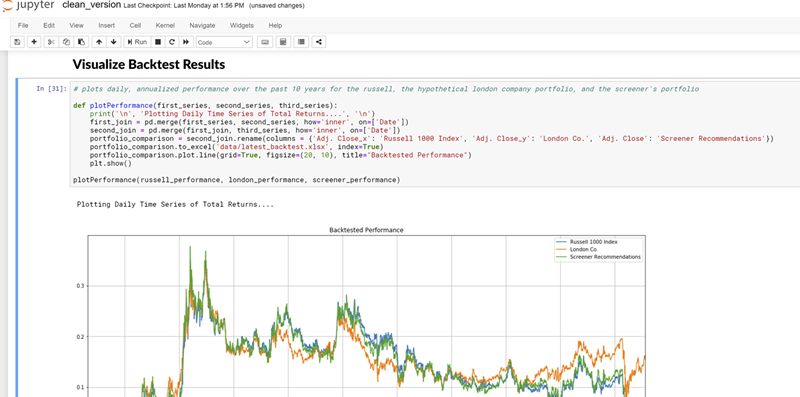This screenshot has height=397, width=800.
Task: Open the Widgets menu
Action: [241, 26]
